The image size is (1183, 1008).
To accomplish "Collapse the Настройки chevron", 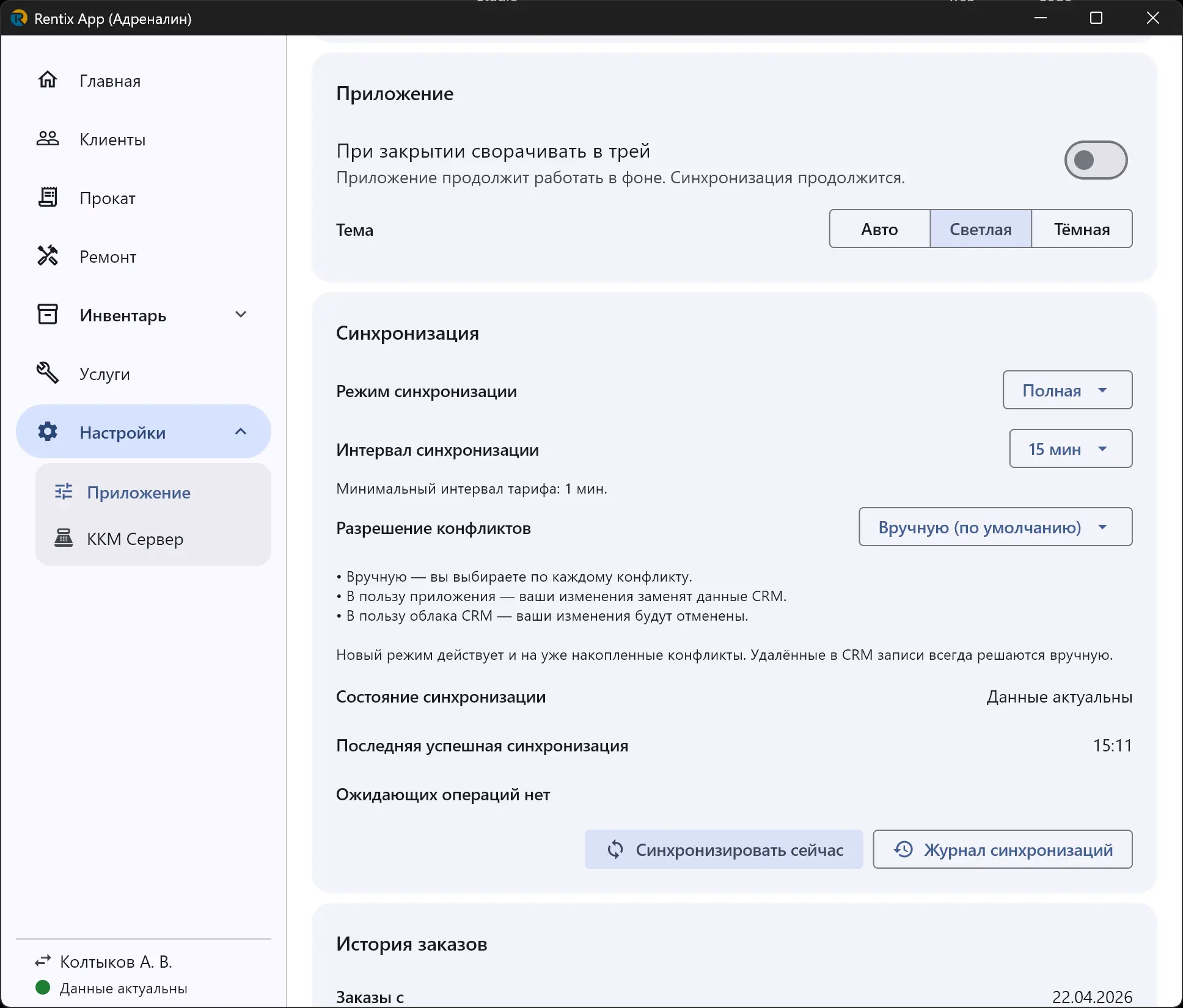I will (241, 432).
